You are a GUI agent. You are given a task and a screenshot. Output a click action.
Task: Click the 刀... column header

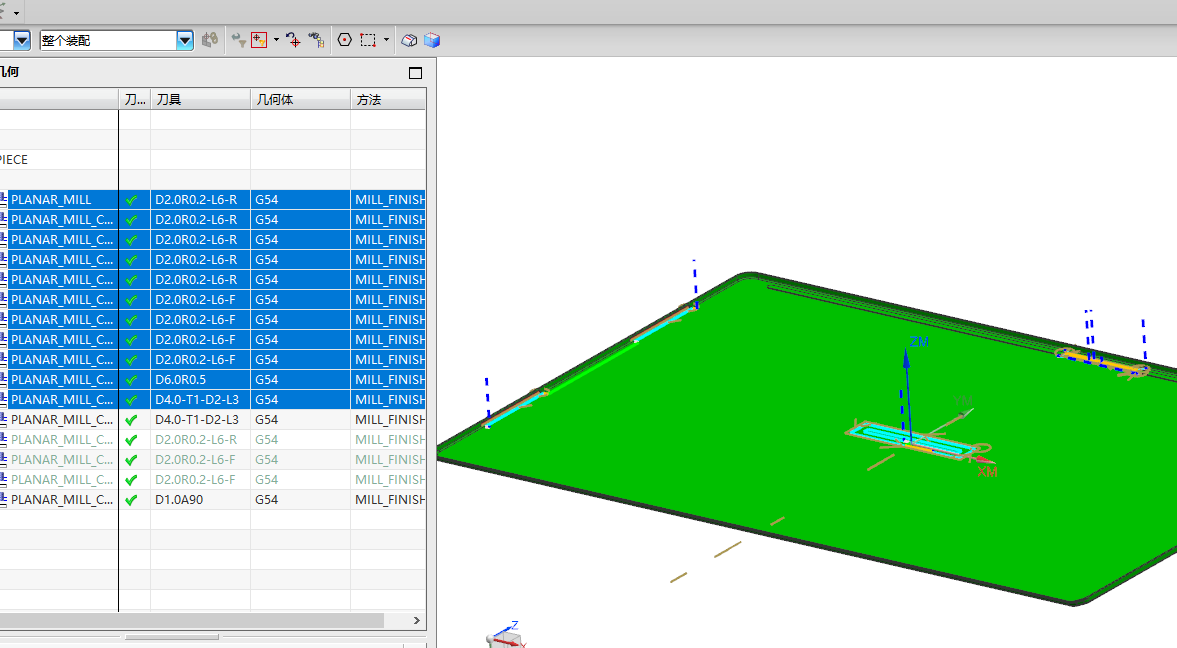coord(135,99)
